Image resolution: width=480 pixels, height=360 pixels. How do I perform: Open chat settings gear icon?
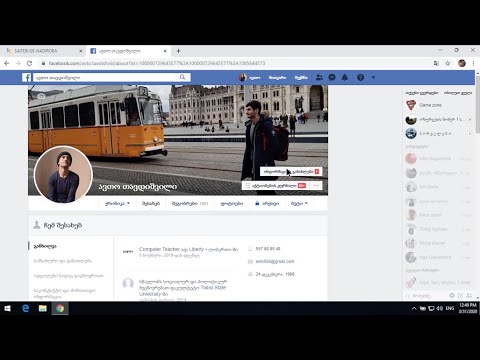pos(452,296)
